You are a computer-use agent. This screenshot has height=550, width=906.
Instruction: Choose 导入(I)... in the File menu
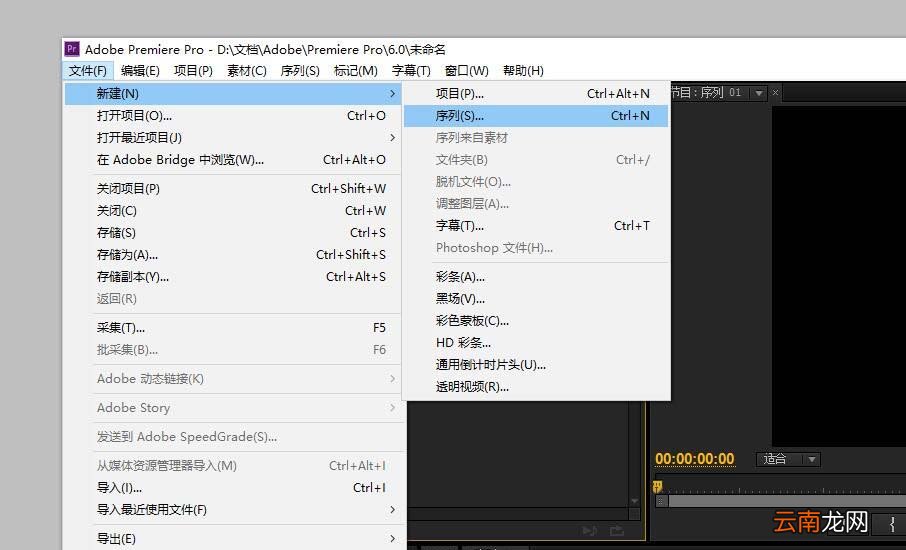[231, 488]
